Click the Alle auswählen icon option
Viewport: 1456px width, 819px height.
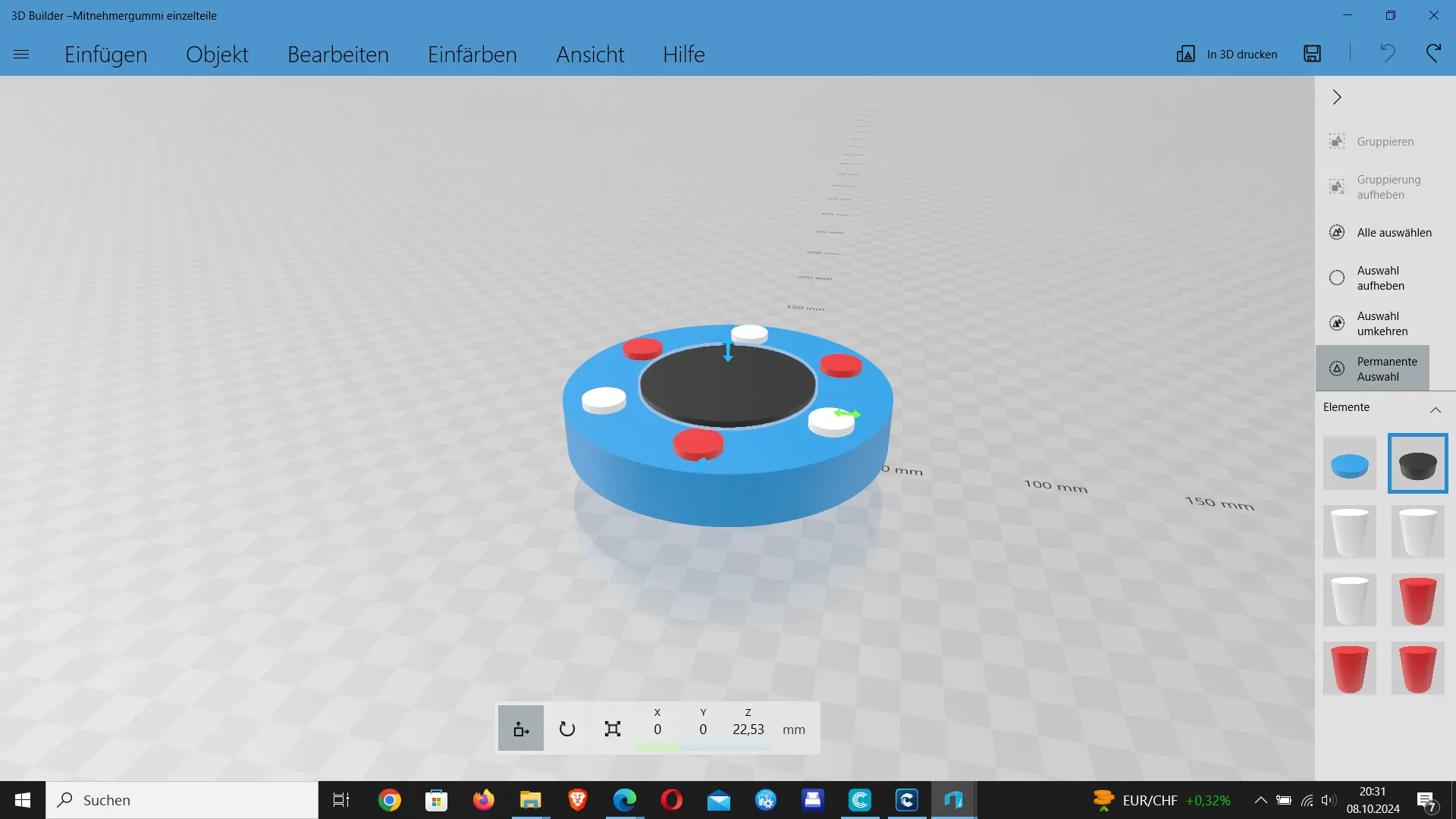(x=1337, y=233)
